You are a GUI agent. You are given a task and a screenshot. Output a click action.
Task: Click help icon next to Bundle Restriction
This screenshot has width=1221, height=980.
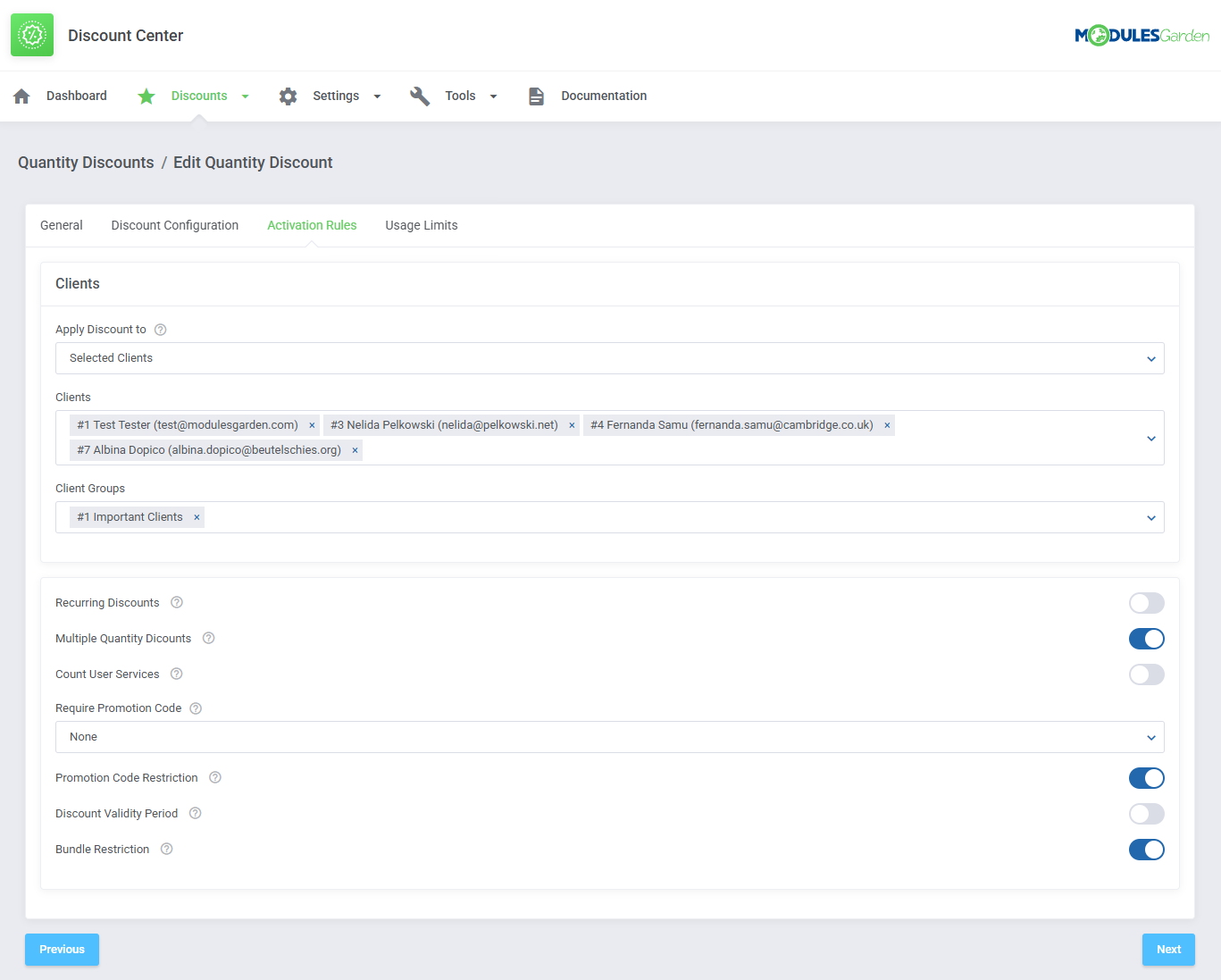(166, 850)
